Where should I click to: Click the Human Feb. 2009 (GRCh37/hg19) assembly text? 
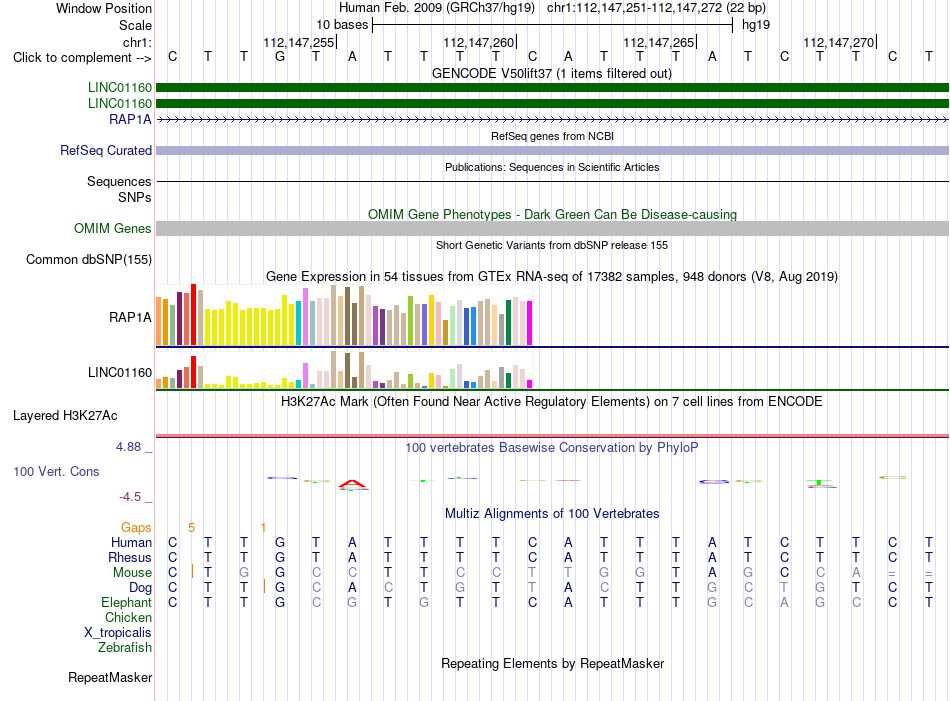click(437, 8)
